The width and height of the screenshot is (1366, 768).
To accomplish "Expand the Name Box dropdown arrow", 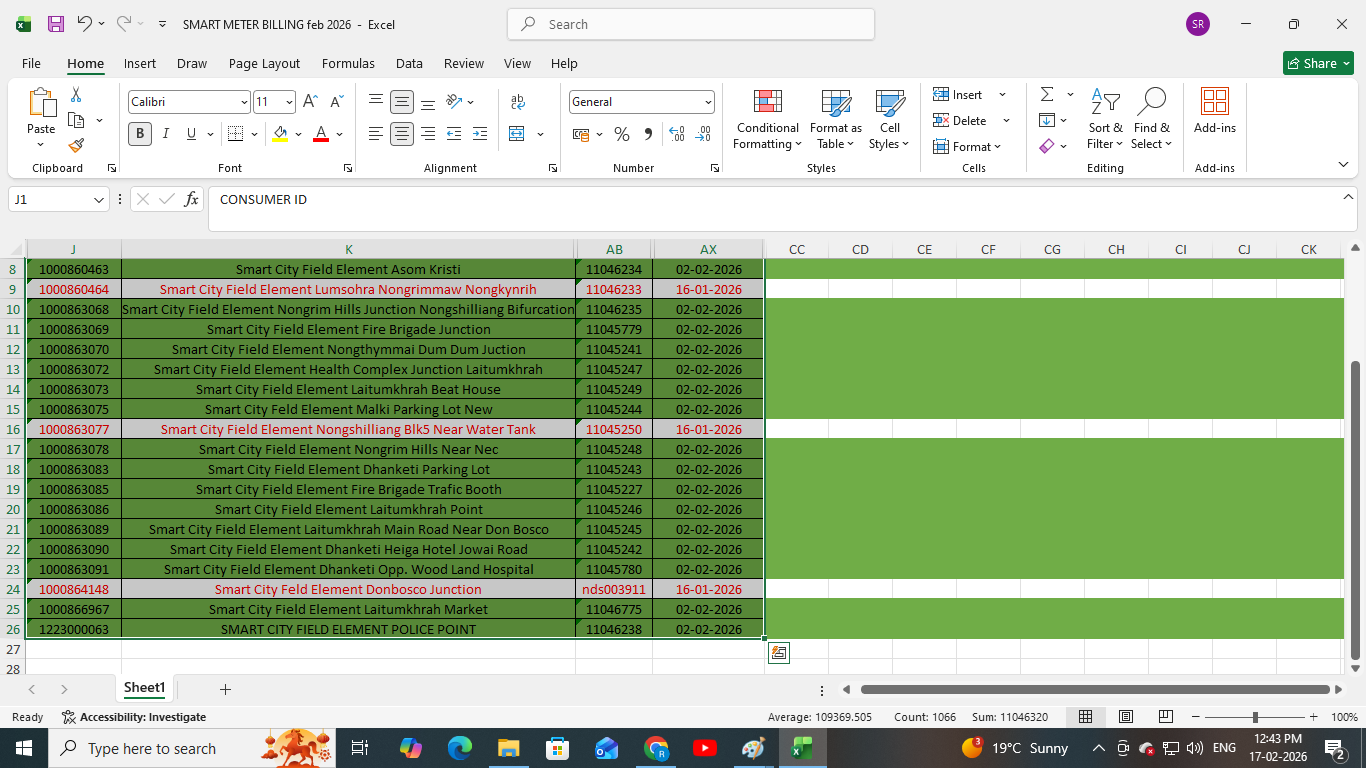I will [x=99, y=200].
